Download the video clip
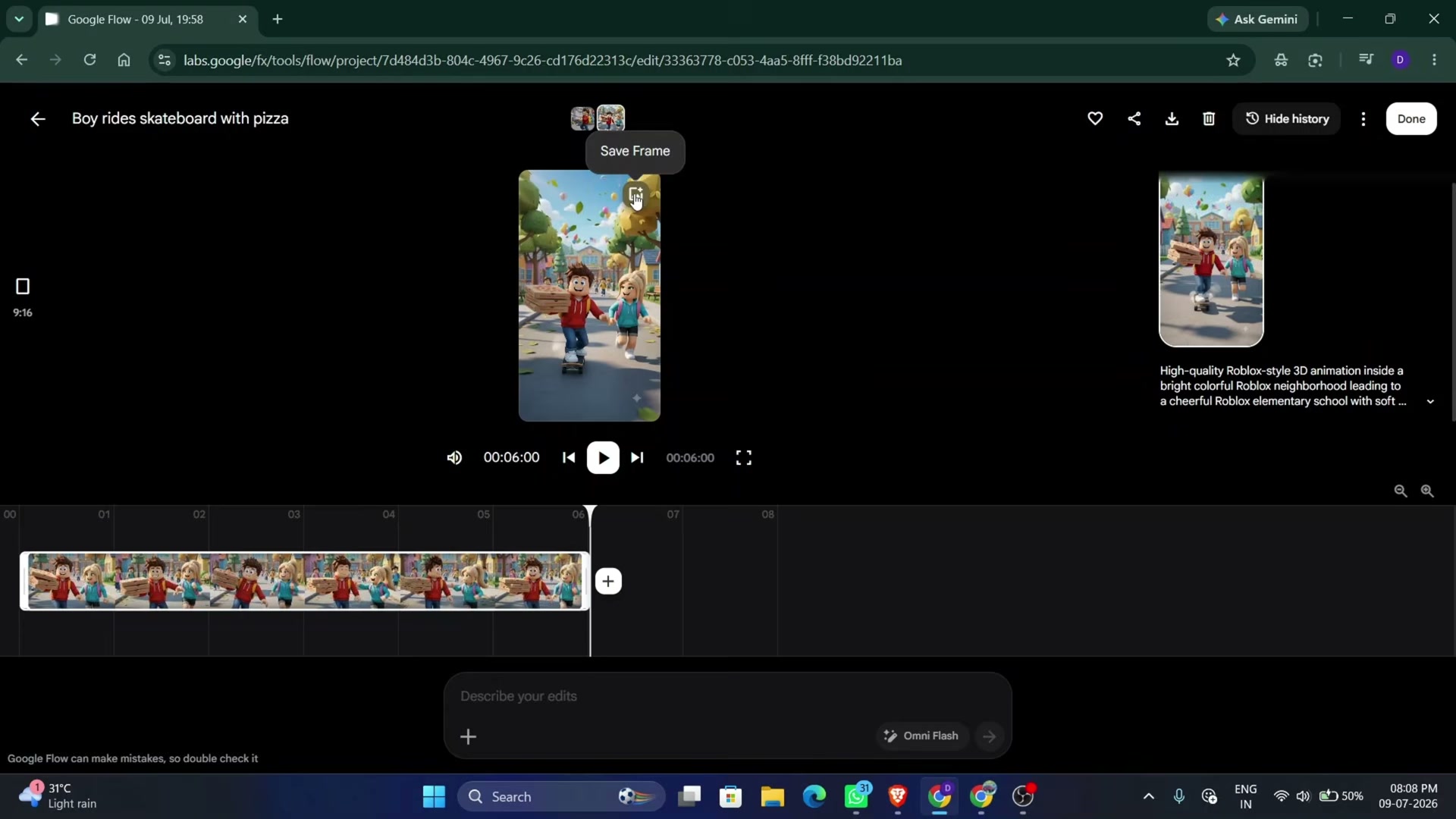This screenshot has height=819, width=1456. coord(1172,119)
